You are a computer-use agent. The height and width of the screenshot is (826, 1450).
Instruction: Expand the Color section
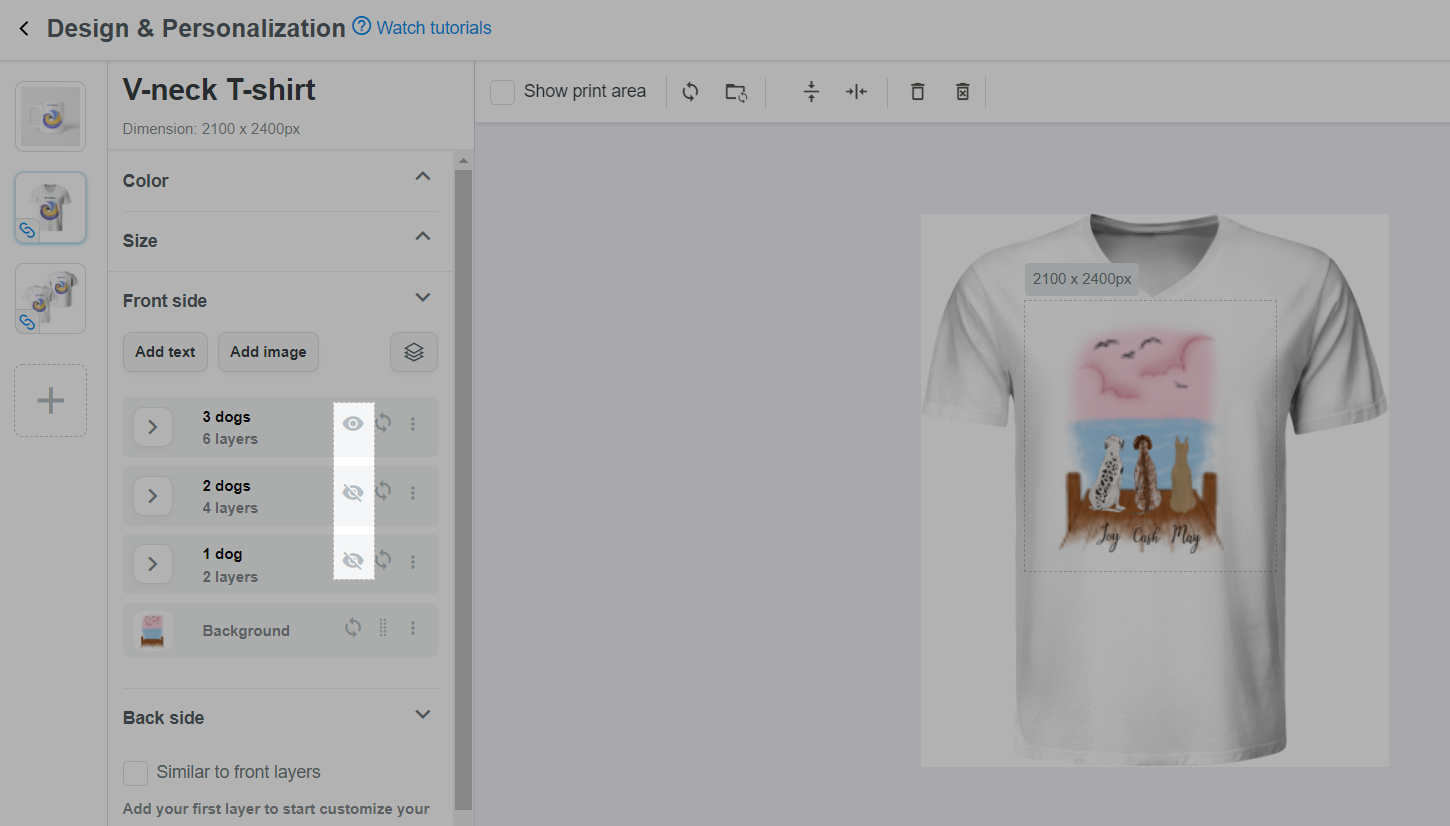(x=423, y=177)
